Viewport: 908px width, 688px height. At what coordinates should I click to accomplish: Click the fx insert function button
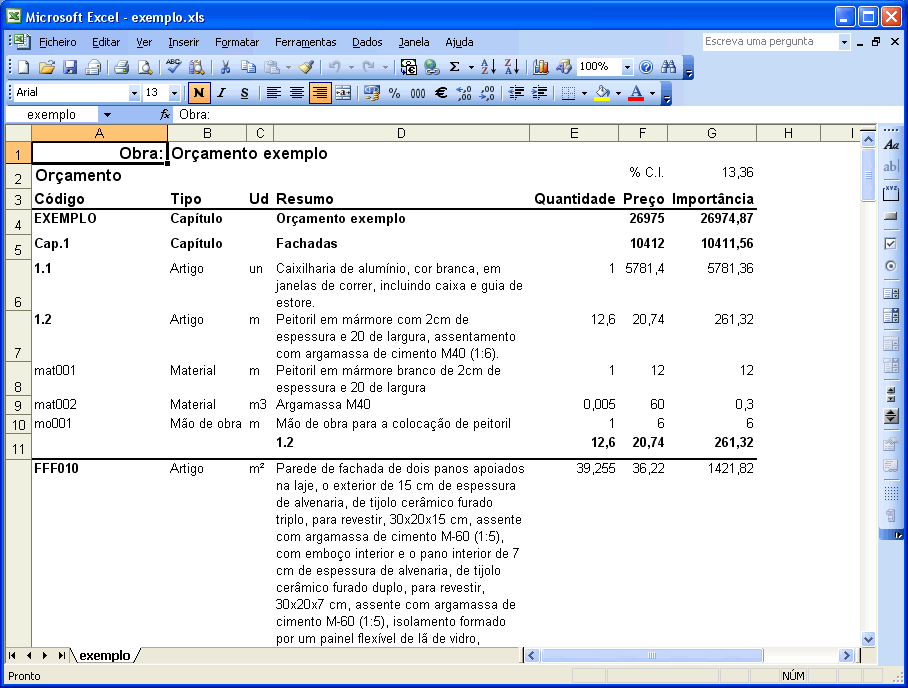164,115
